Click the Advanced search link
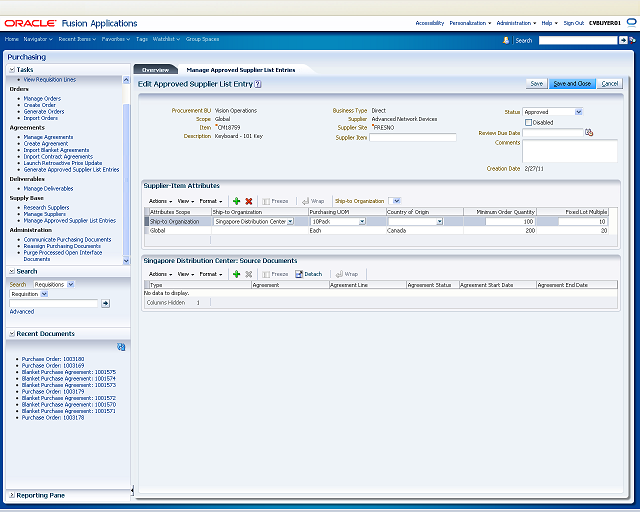640x512 pixels. (22, 312)
